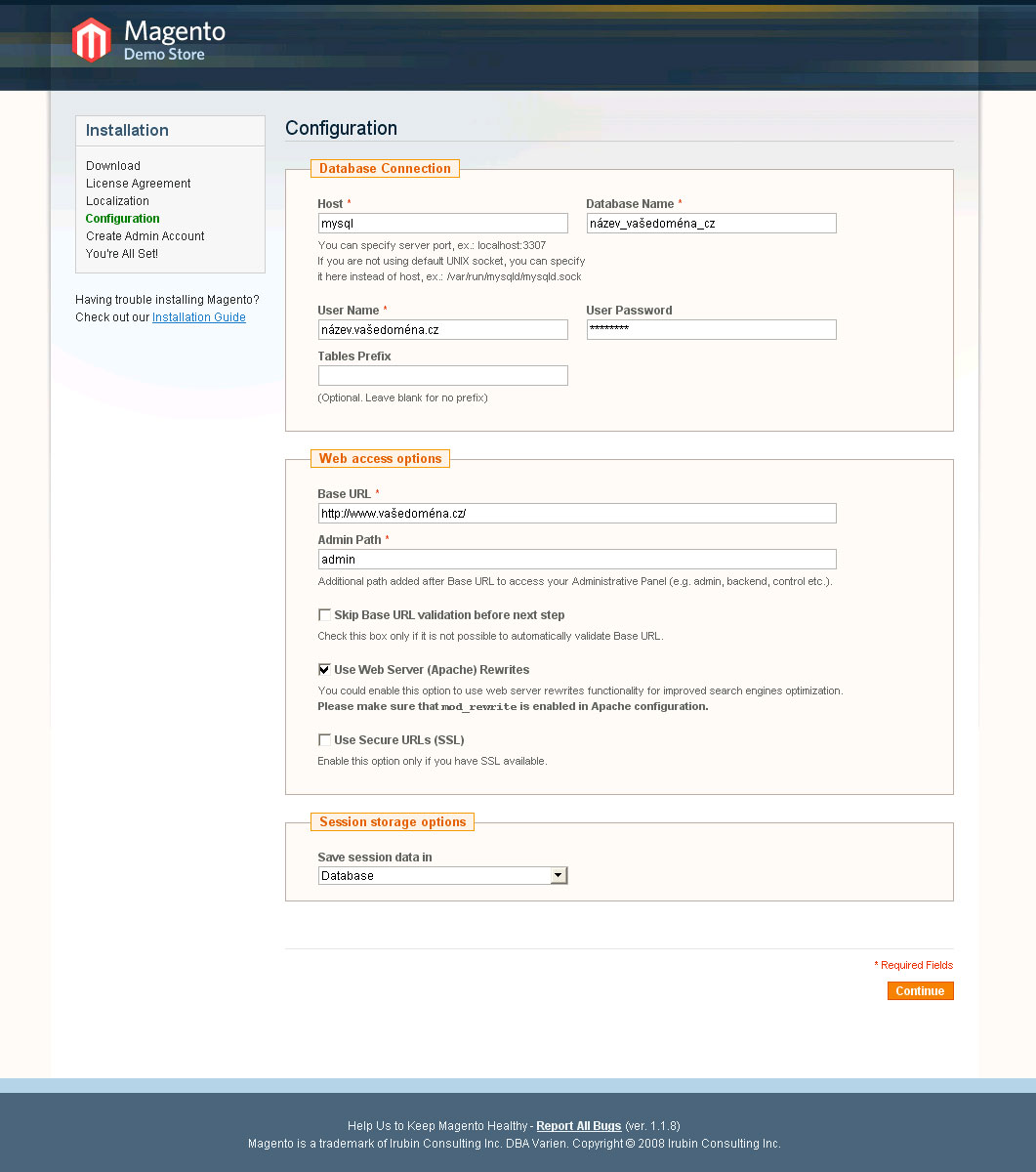
Task: Click the Irubin Consulting copyright line
Action: pyautogui.click(x=515, y=1144)
